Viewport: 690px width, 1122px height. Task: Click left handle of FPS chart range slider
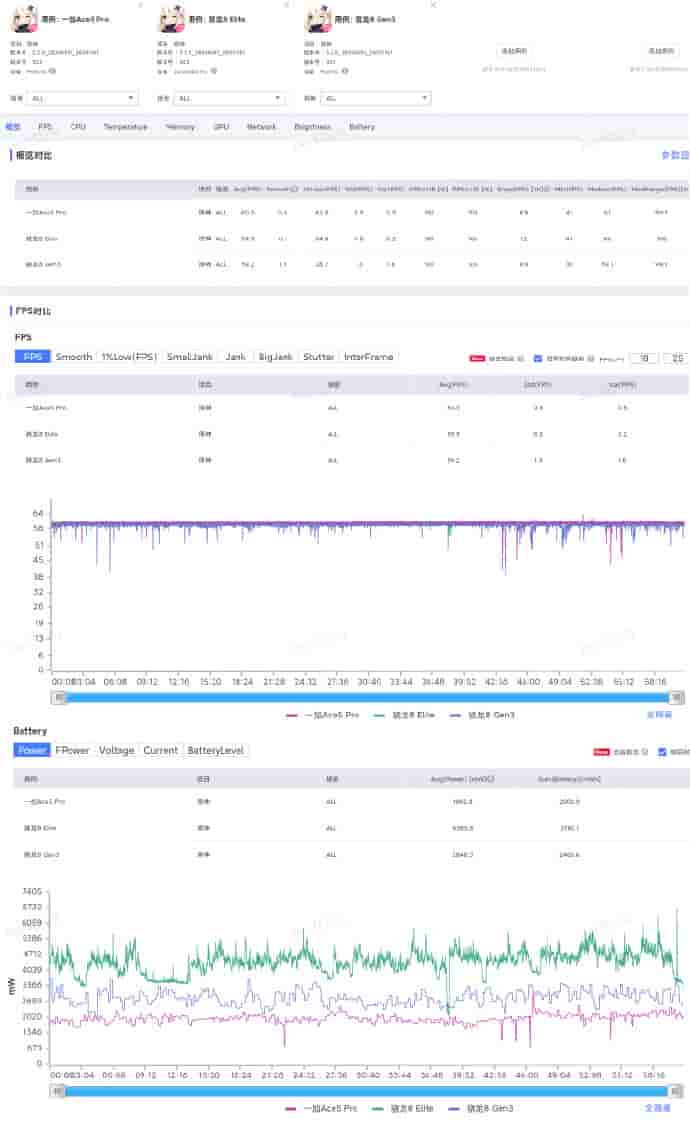tap(59, 697)
